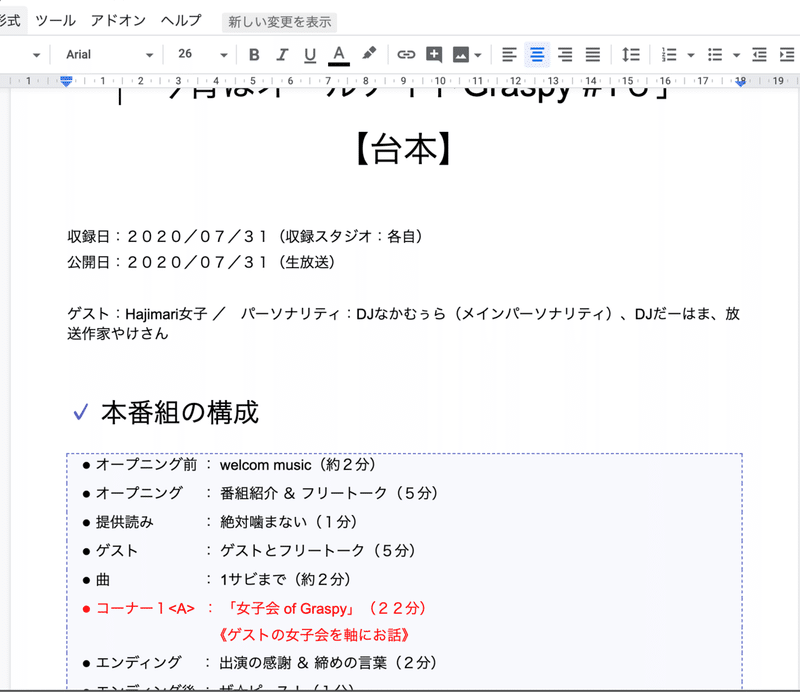This screenshot has height=692, width=800.
Task: Click the 本番組の構成 heading
Action: [180, 413]
